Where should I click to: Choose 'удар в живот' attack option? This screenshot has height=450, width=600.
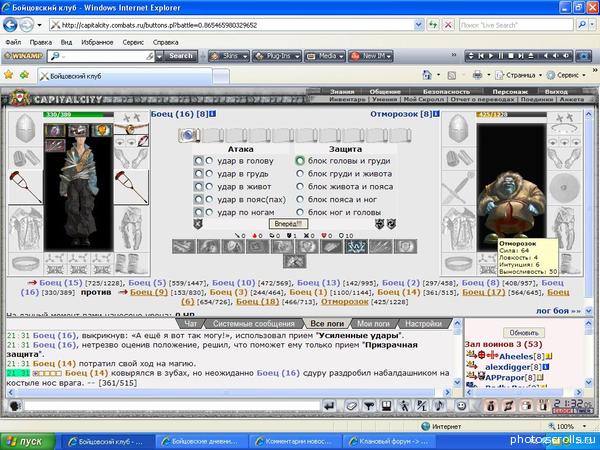198,186
